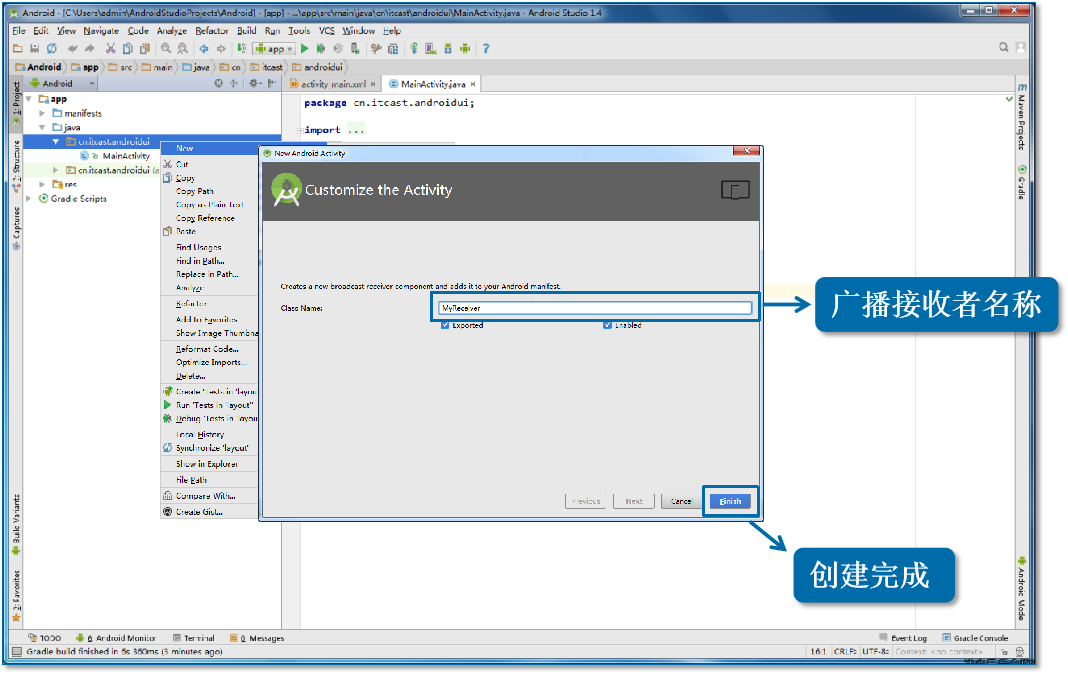Click the Attach debugger toolbar icon
Viewport: 1068px width, 676px height.
355,48
